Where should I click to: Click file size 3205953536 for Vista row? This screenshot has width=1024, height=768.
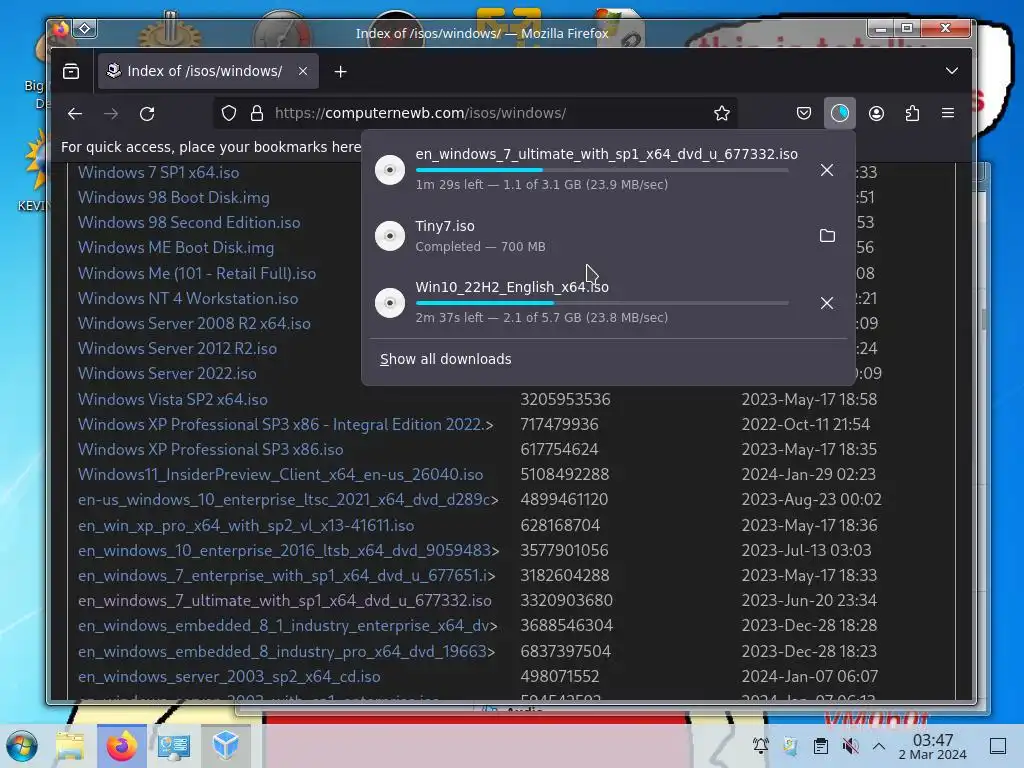566,399
